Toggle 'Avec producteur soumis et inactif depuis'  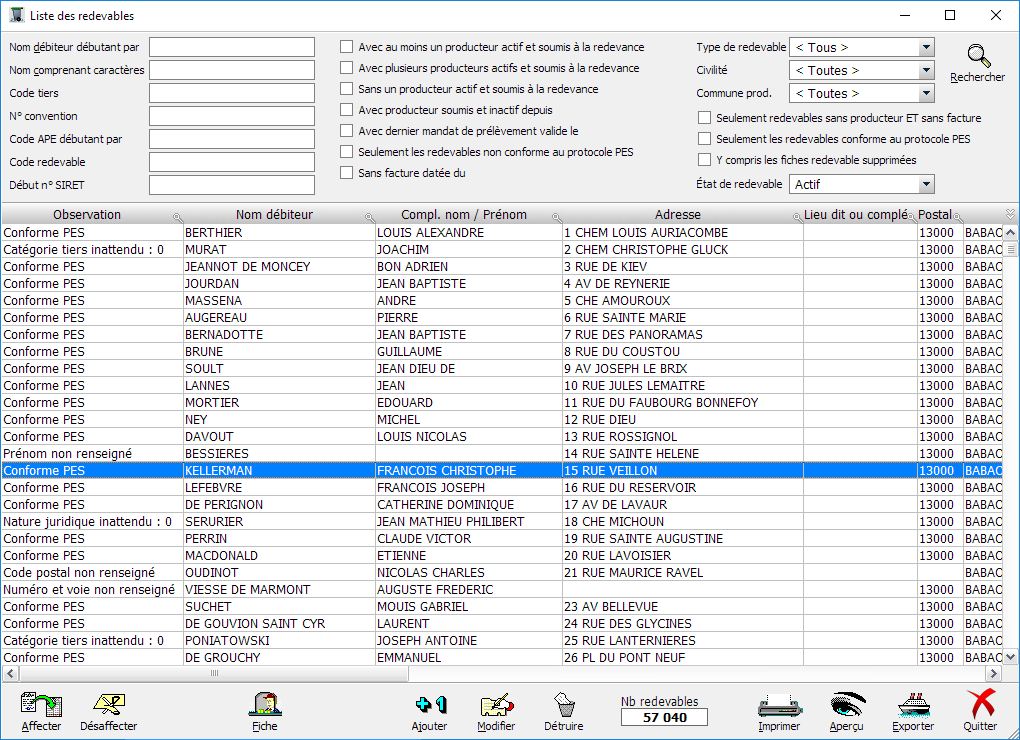(x=347, y=110)
